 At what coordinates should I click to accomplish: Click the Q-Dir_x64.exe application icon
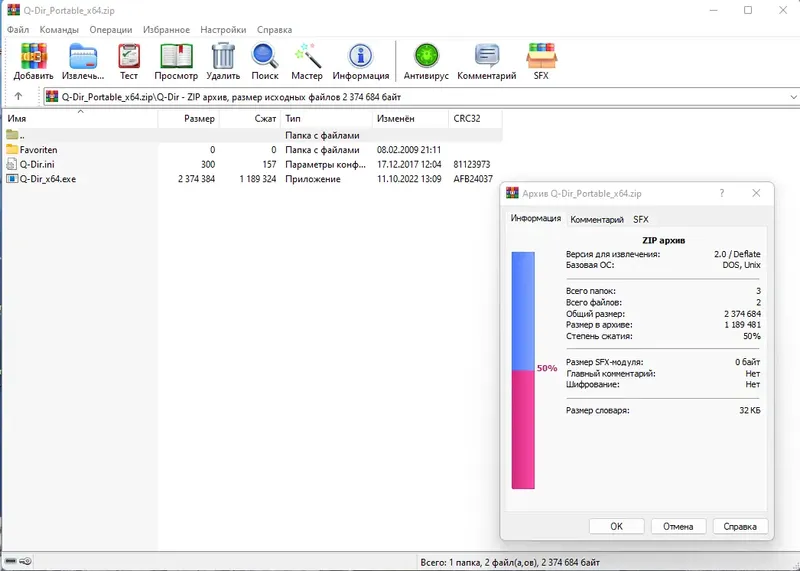click(12, 179)
